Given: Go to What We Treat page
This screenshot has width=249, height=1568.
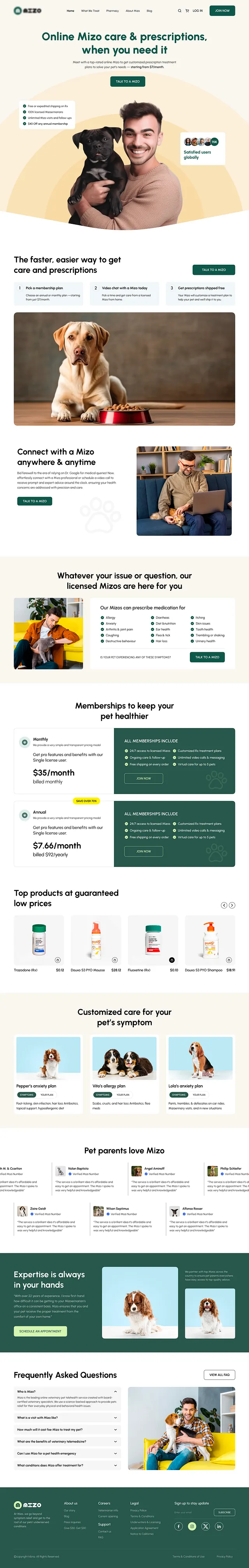Looking at the screenshot, I should 90,10.
